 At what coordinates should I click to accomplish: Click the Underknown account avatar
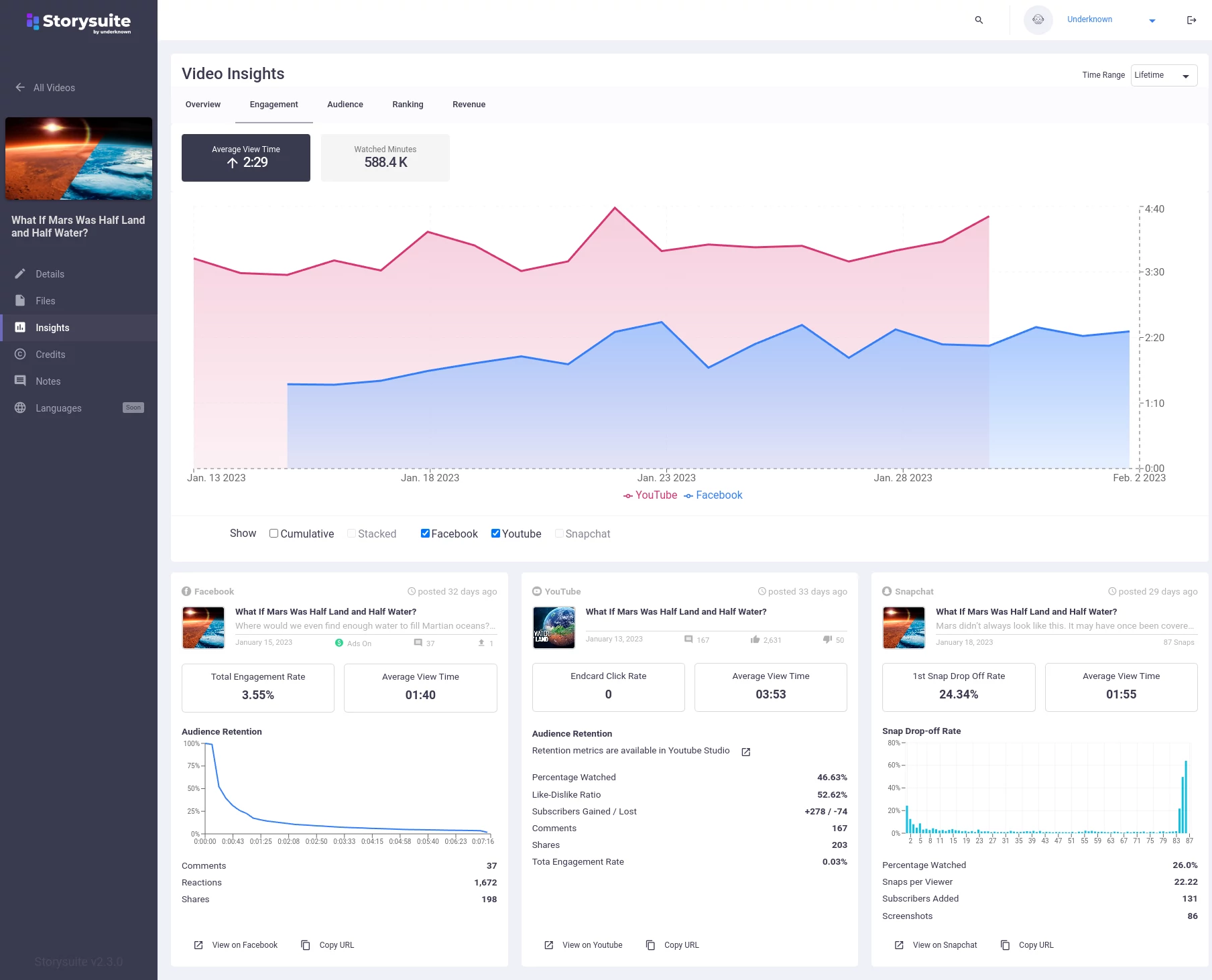(1038, 20)
